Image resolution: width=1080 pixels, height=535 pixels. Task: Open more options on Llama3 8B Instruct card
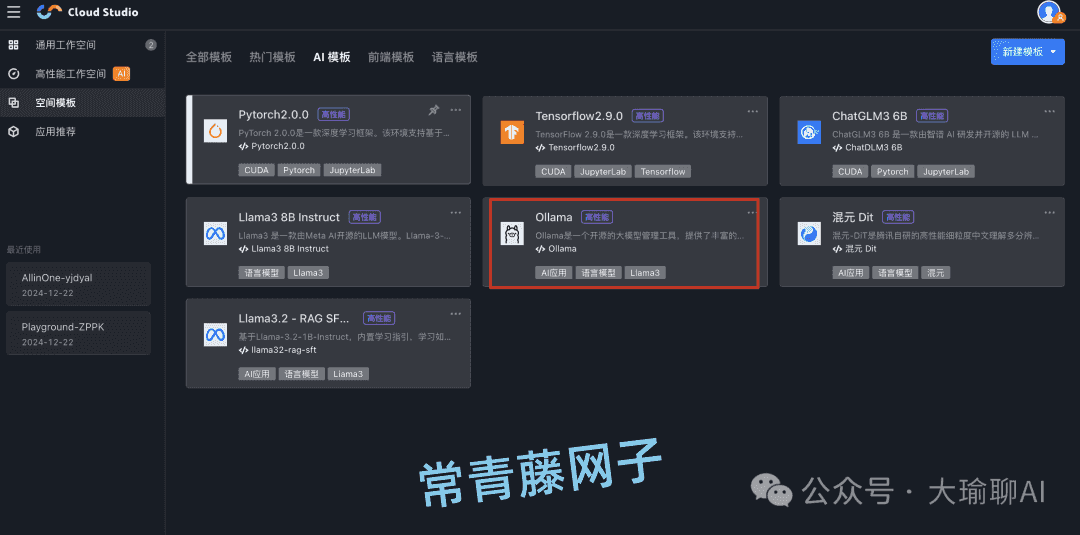[x=456, y=212]
